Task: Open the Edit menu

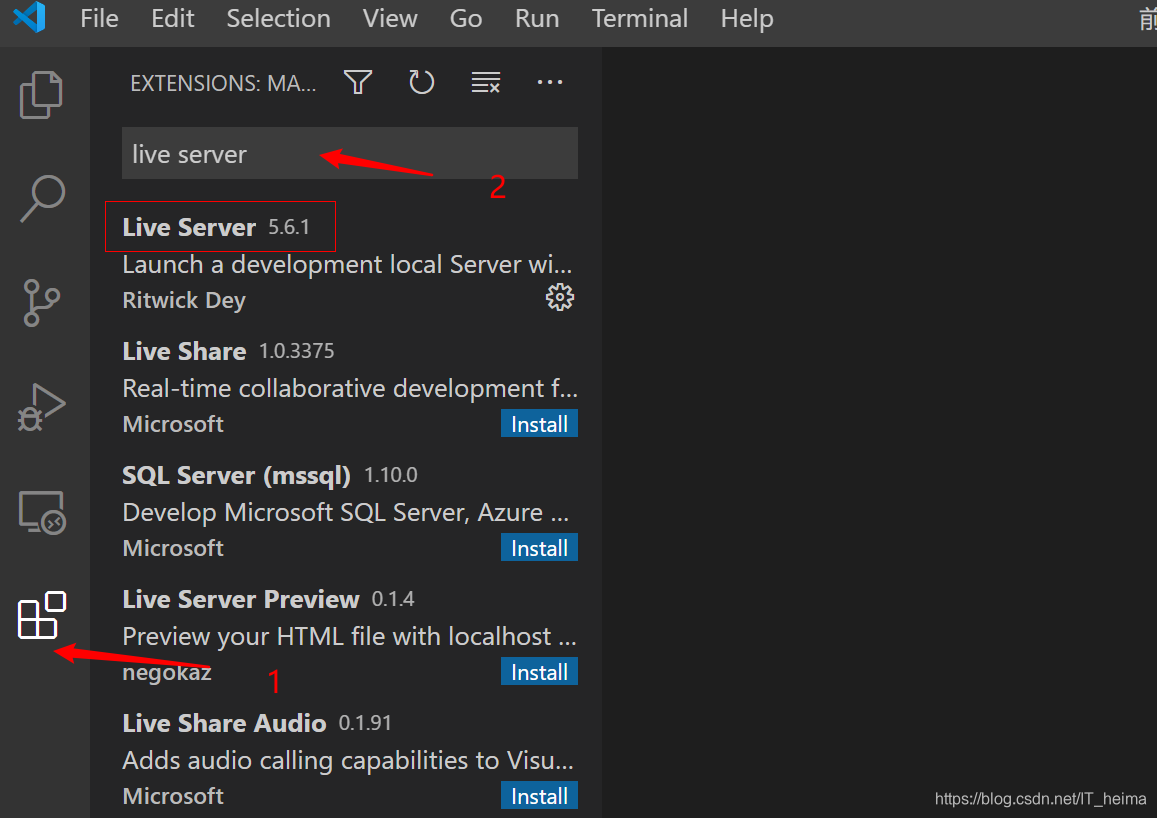Action: pyautogui.click(x=173, y=18)
